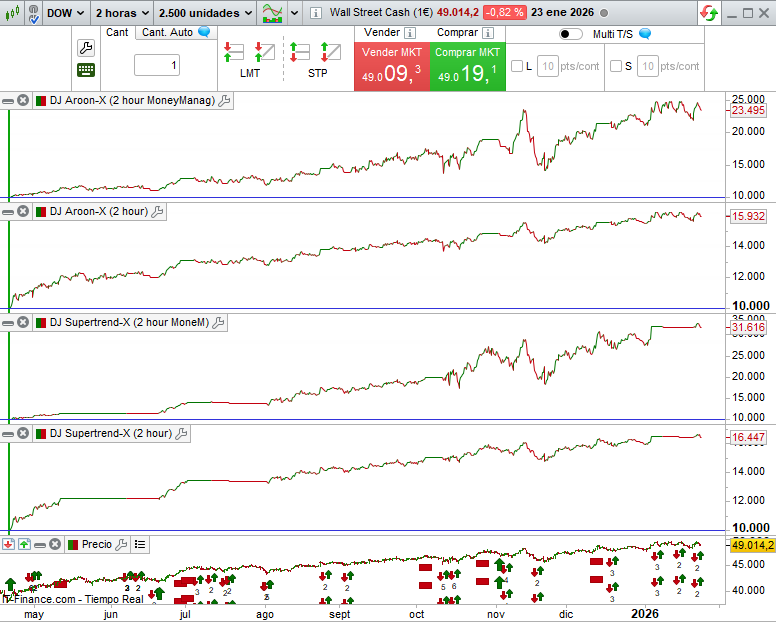Open settings wrench for DJ Supertrend-X (2 hour)
The width and height of the screenshot is (776, 622).
(182, 433)
